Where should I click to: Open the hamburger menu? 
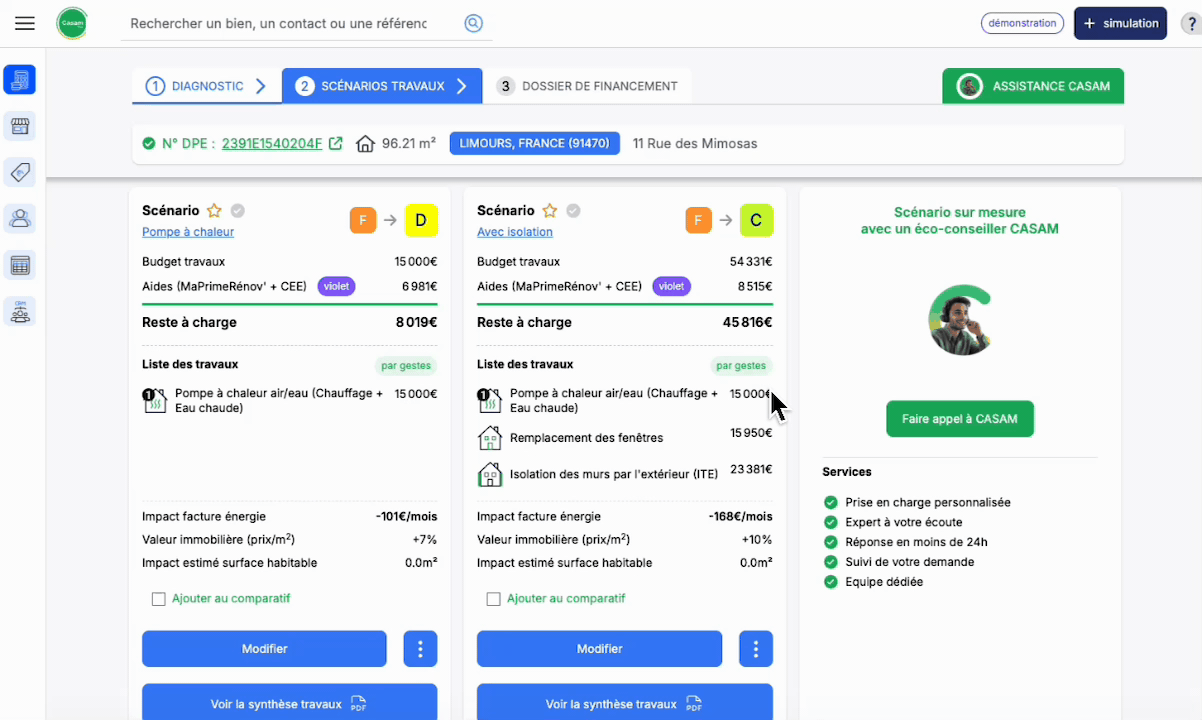[25, 23]
